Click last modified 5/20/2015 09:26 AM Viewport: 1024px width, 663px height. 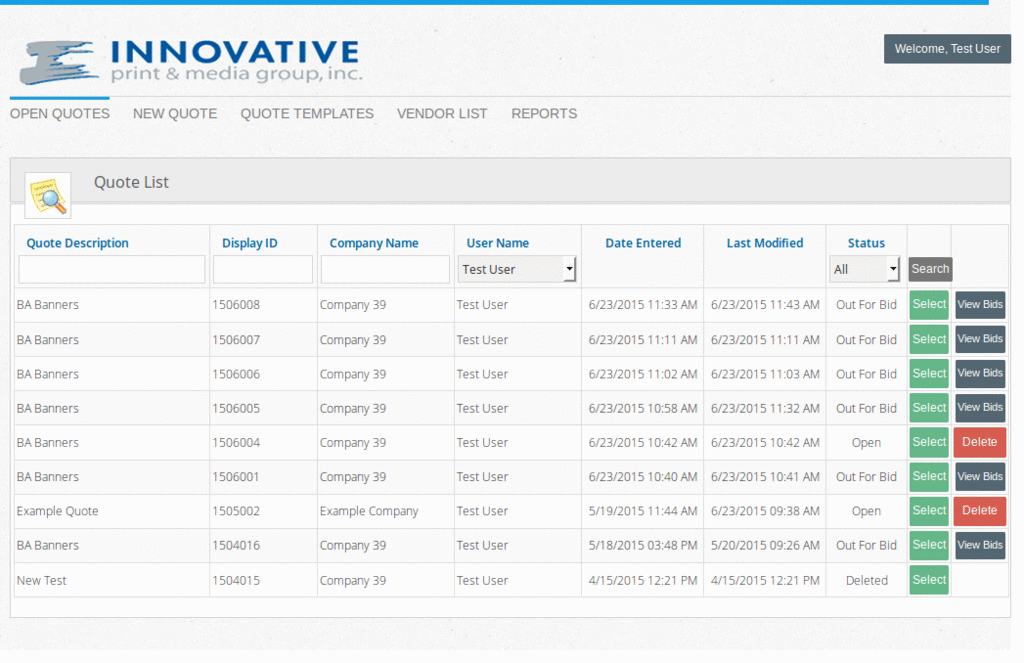pos(765,545)
